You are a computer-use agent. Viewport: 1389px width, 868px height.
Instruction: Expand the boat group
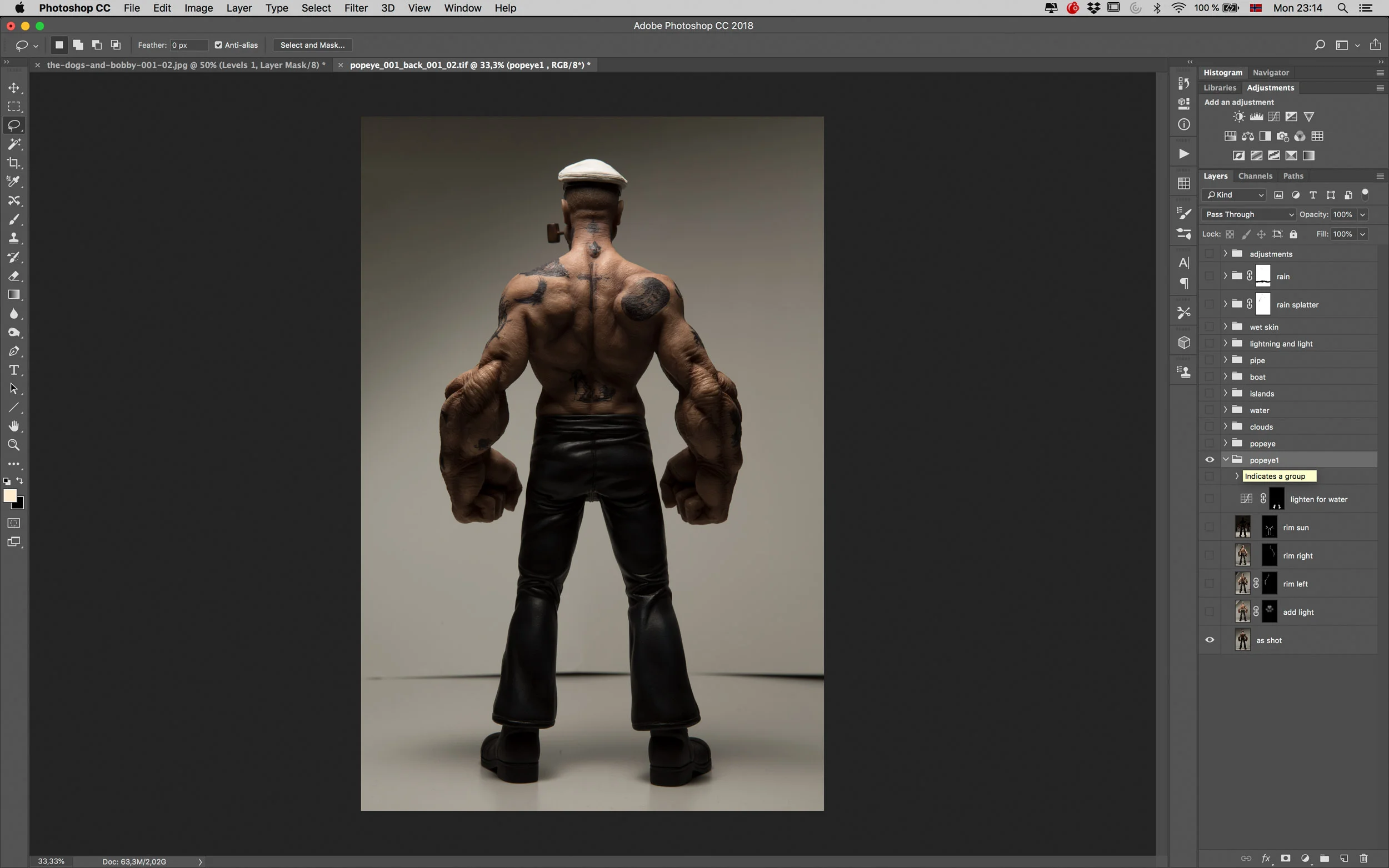point(1225,376)
